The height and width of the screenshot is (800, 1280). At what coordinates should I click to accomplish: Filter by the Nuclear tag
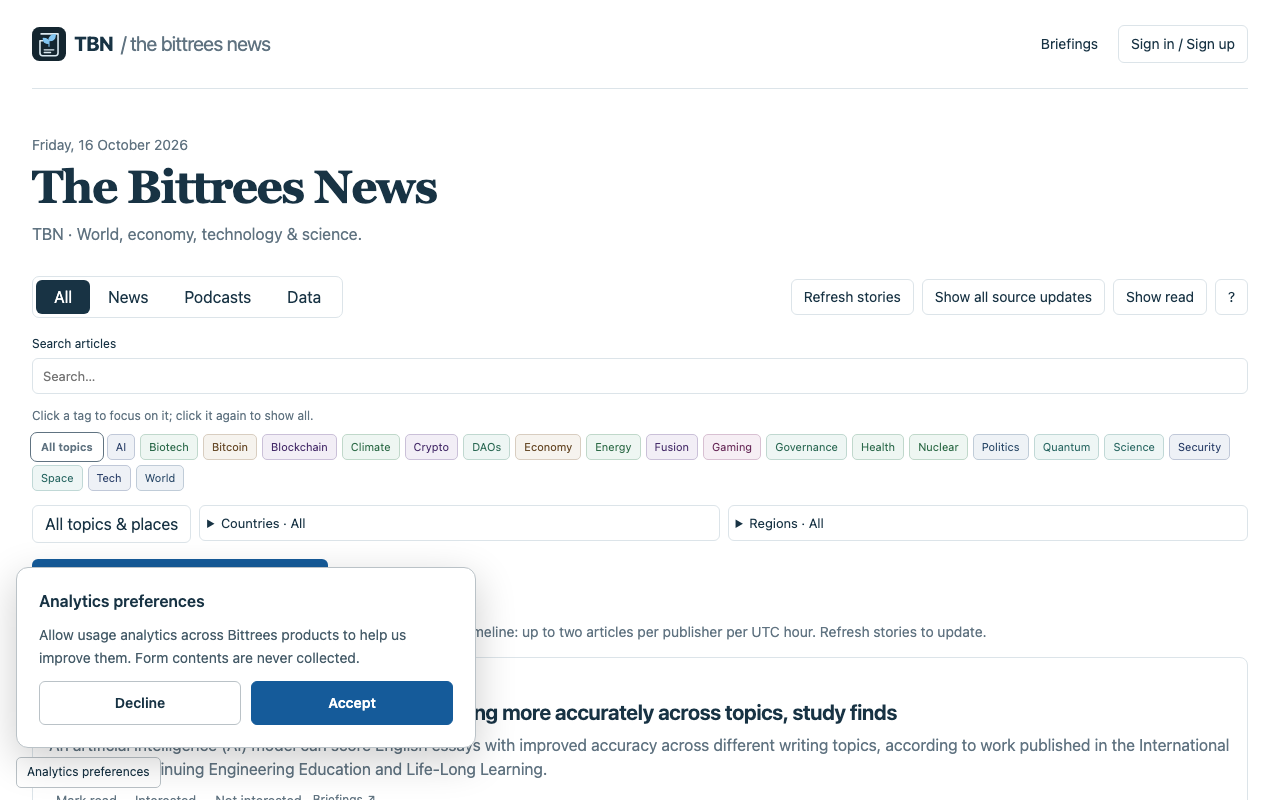938,447
